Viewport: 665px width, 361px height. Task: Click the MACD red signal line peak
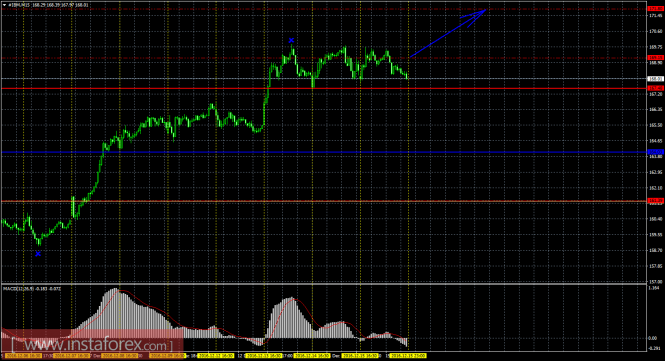pos(122,291)
